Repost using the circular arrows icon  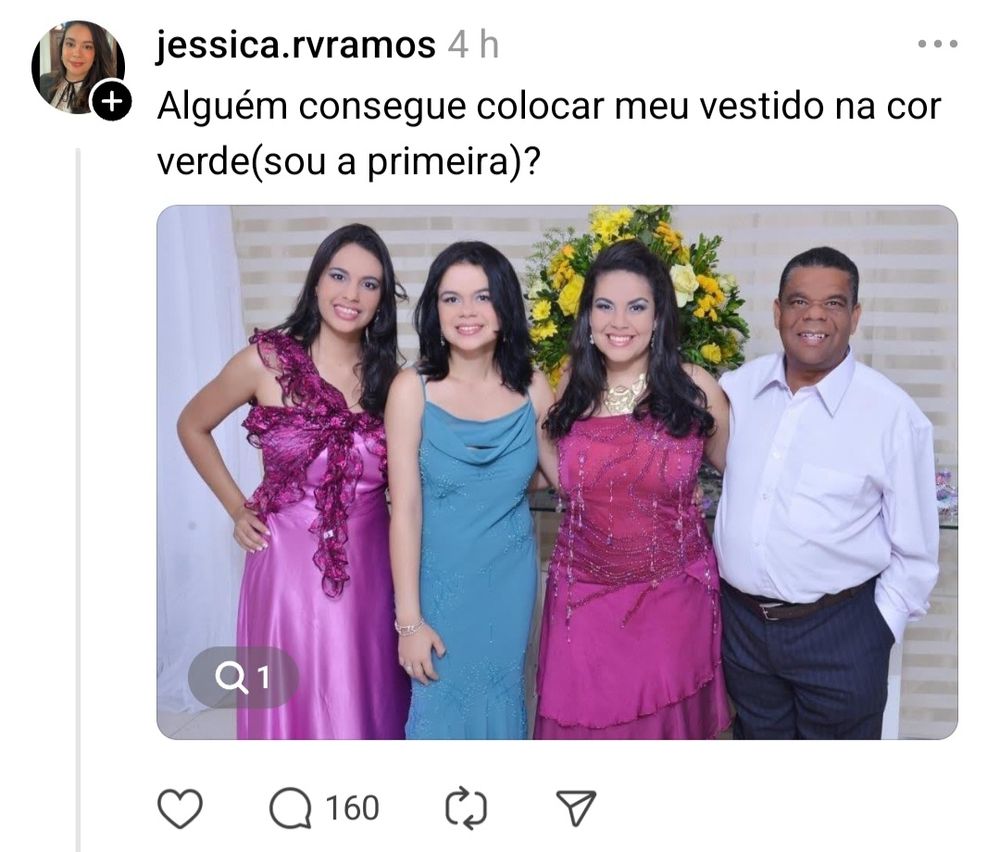(466, 809)
